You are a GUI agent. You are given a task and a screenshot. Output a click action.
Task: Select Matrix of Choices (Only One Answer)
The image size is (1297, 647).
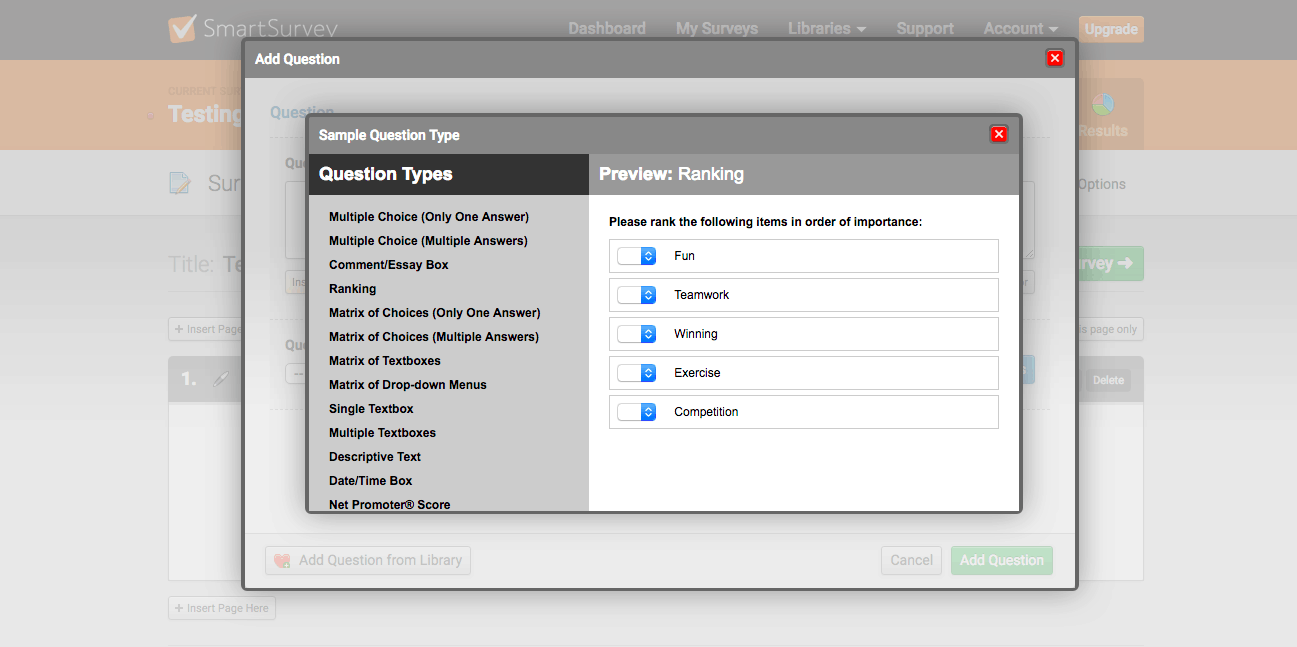click(x=435, y=313)
